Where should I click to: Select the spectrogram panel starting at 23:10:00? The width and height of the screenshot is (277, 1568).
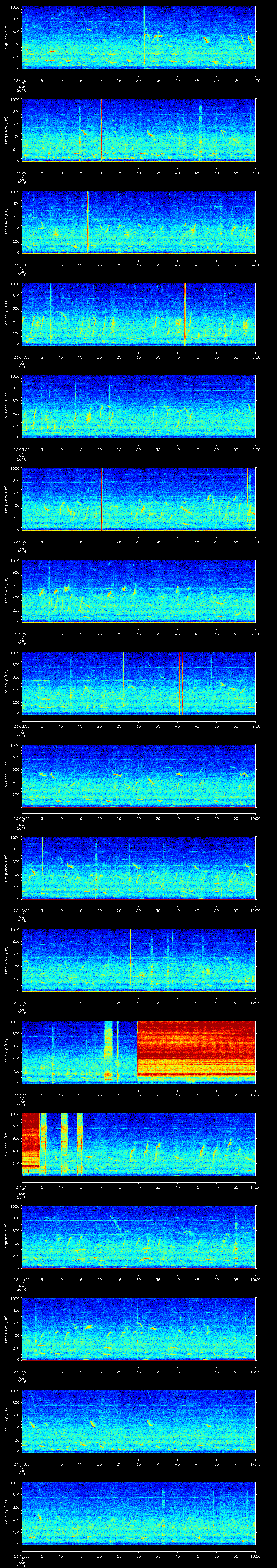click(x=138, y=868)
